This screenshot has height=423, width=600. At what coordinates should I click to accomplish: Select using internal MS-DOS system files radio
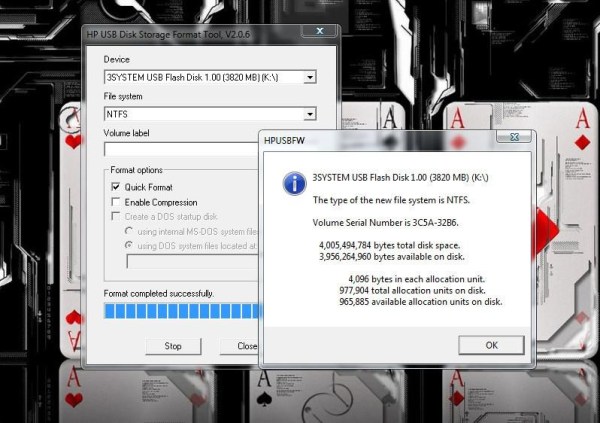[x=129, y=231]
